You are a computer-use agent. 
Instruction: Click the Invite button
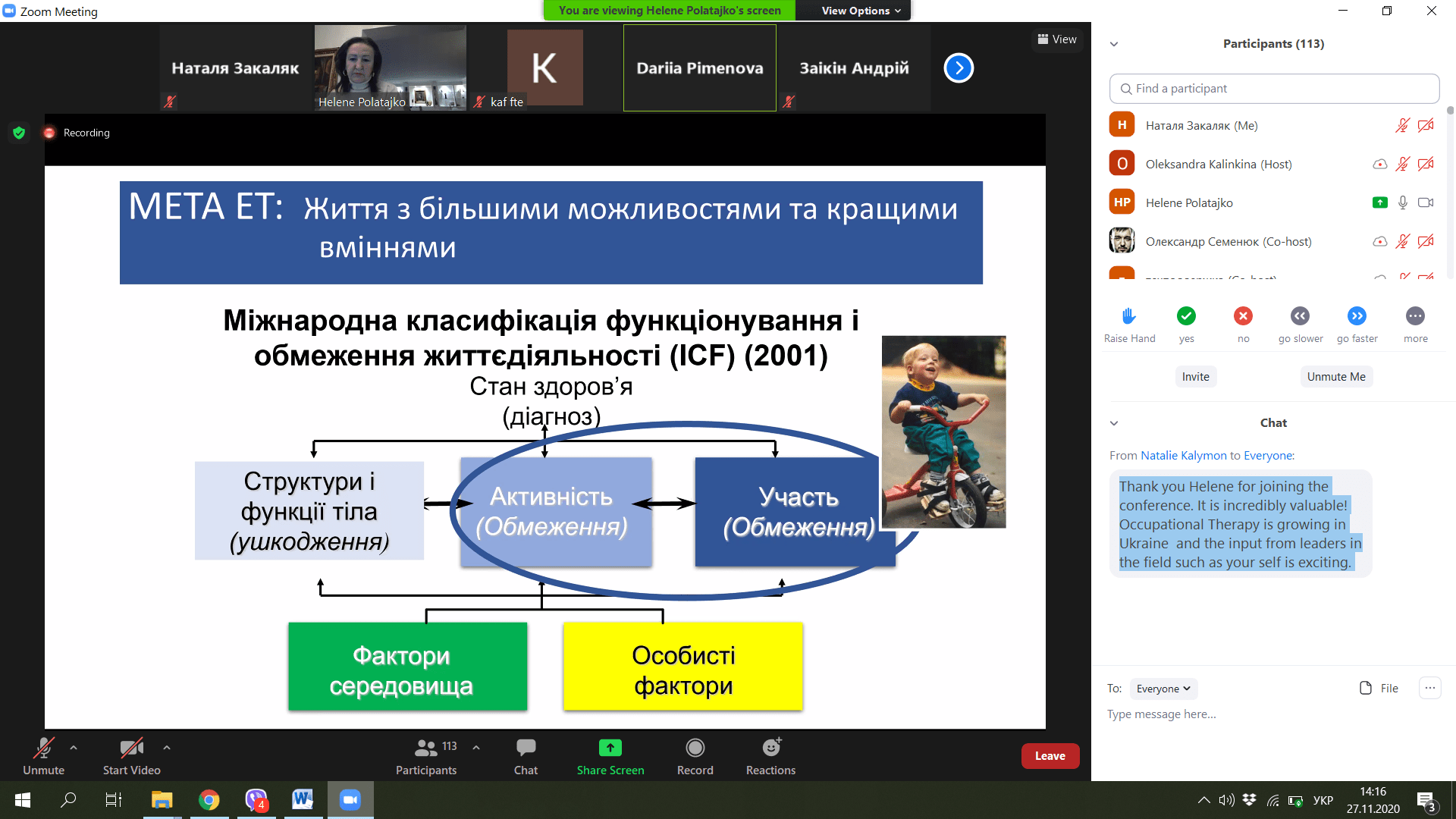1195,377
